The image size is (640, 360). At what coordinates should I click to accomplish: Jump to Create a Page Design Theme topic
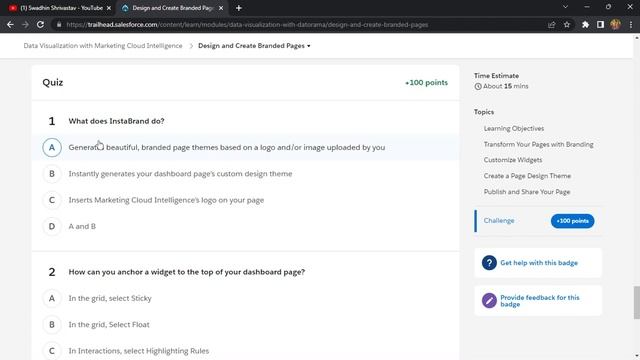(x=527, y=176)
